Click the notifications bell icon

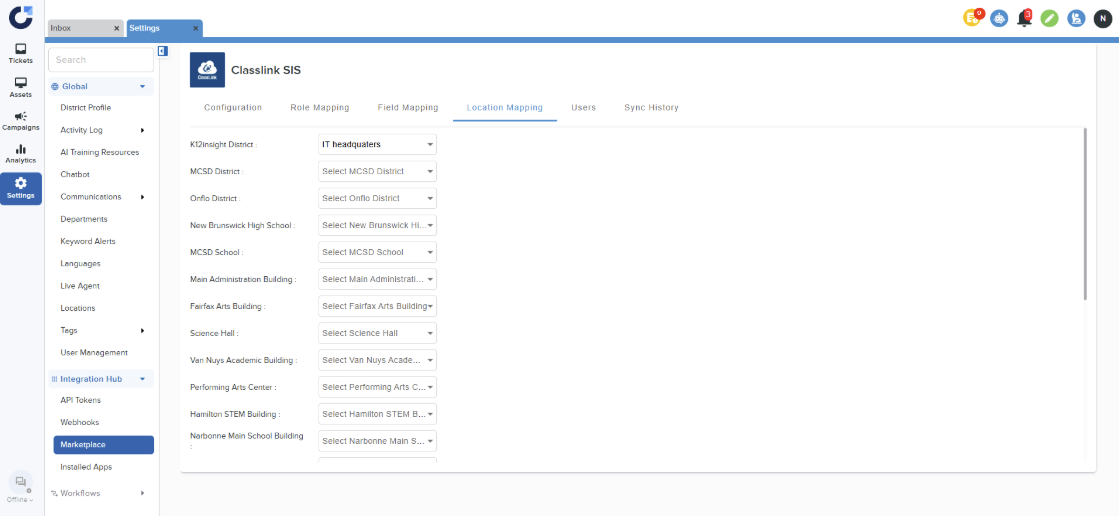pyautogui.click(x=1024, y=18)
